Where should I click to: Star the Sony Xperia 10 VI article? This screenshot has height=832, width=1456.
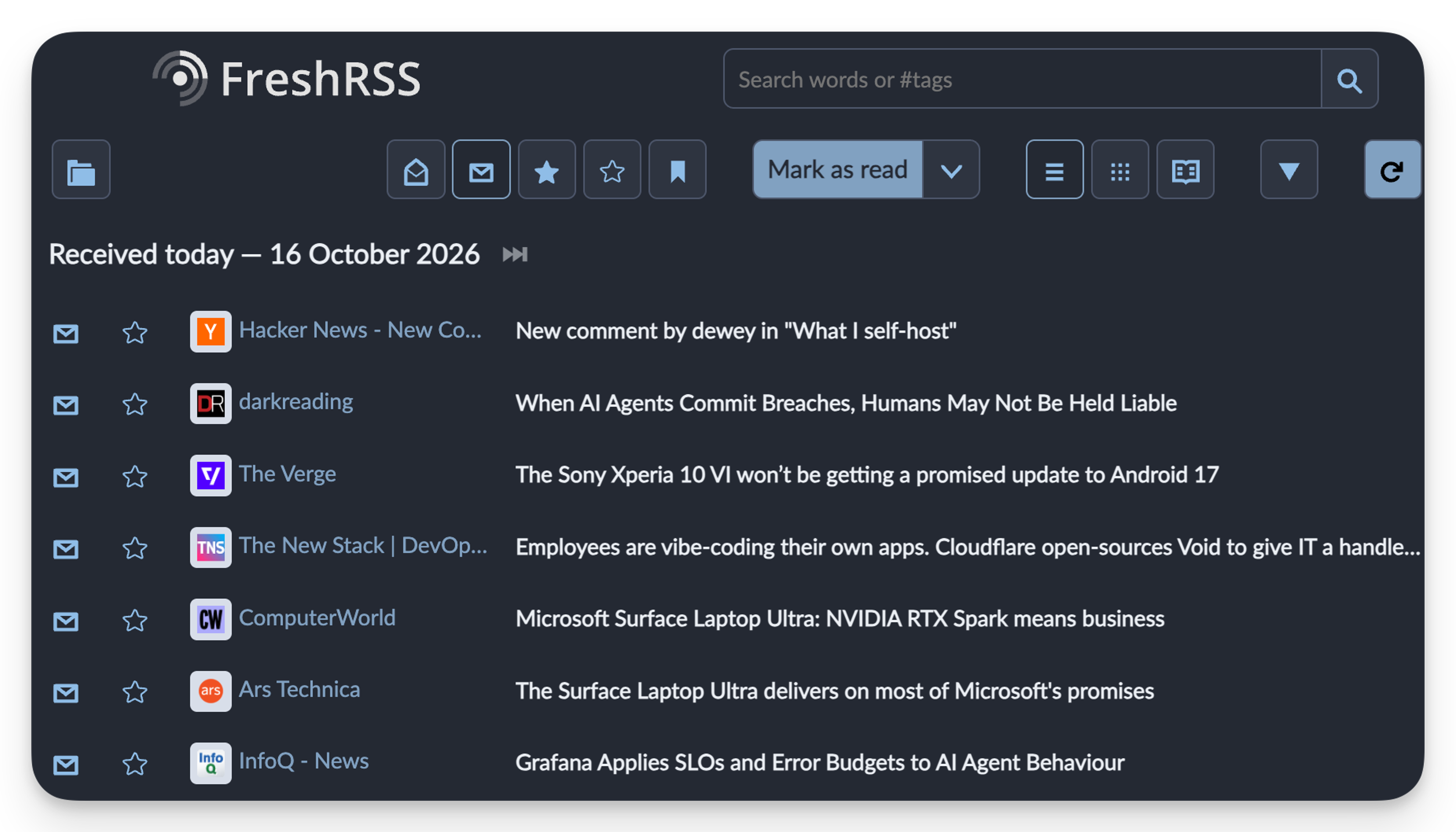click(x=135, y=477)
